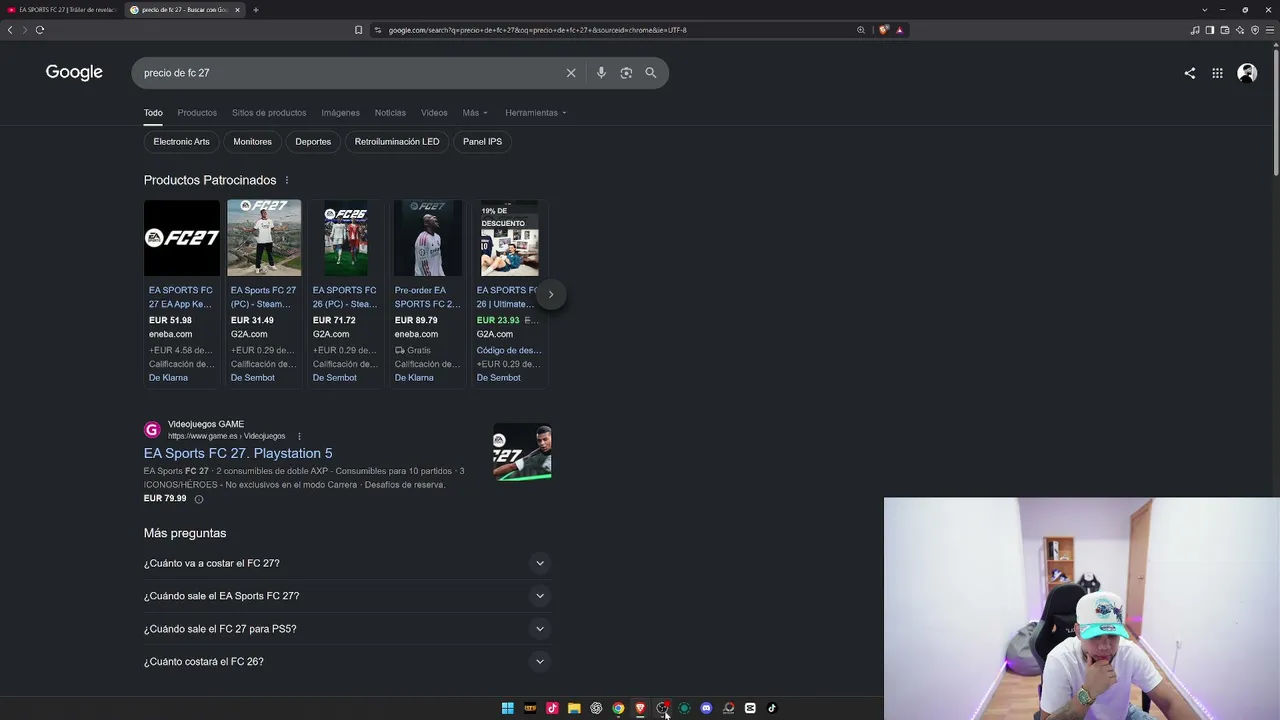The image size is (1280, 720).
Task: Open ChatGPT from the taskbar
Action: 596,708
